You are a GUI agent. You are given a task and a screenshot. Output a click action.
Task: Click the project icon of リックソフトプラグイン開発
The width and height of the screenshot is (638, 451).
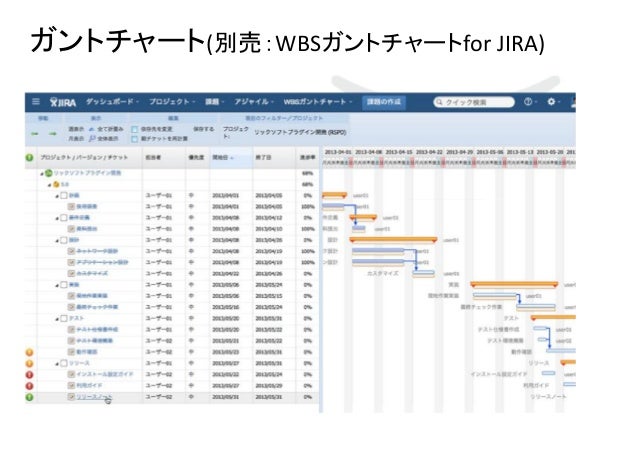click(48, 173)
